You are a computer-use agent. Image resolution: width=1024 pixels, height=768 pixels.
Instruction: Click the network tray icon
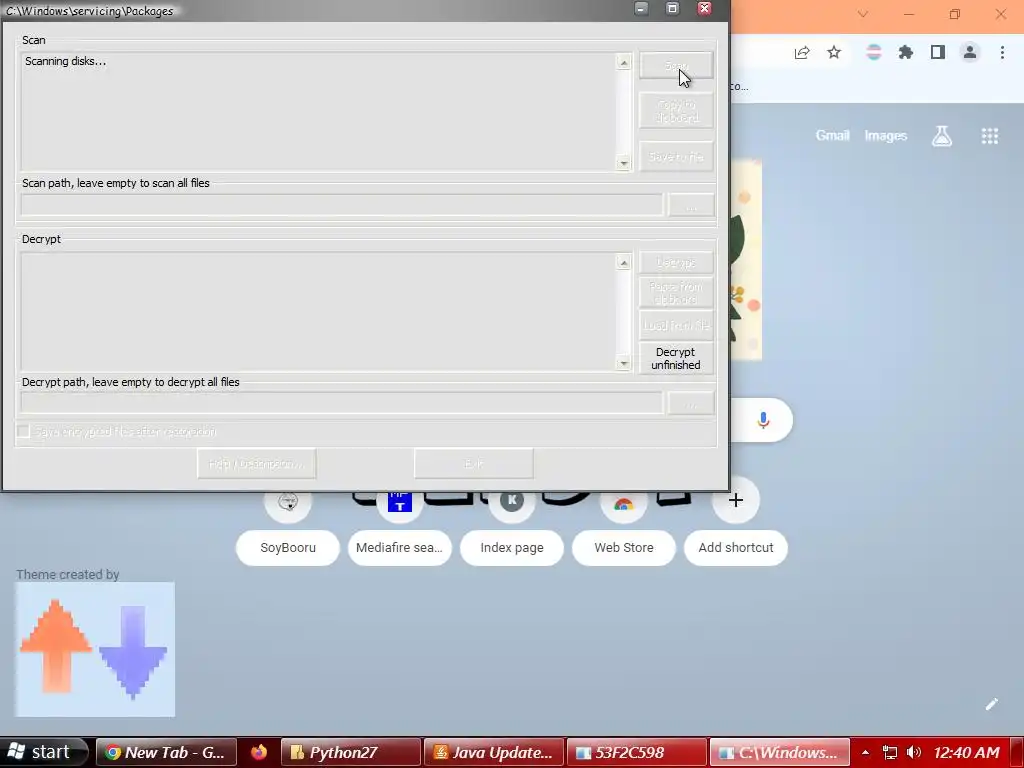point(889,752)
